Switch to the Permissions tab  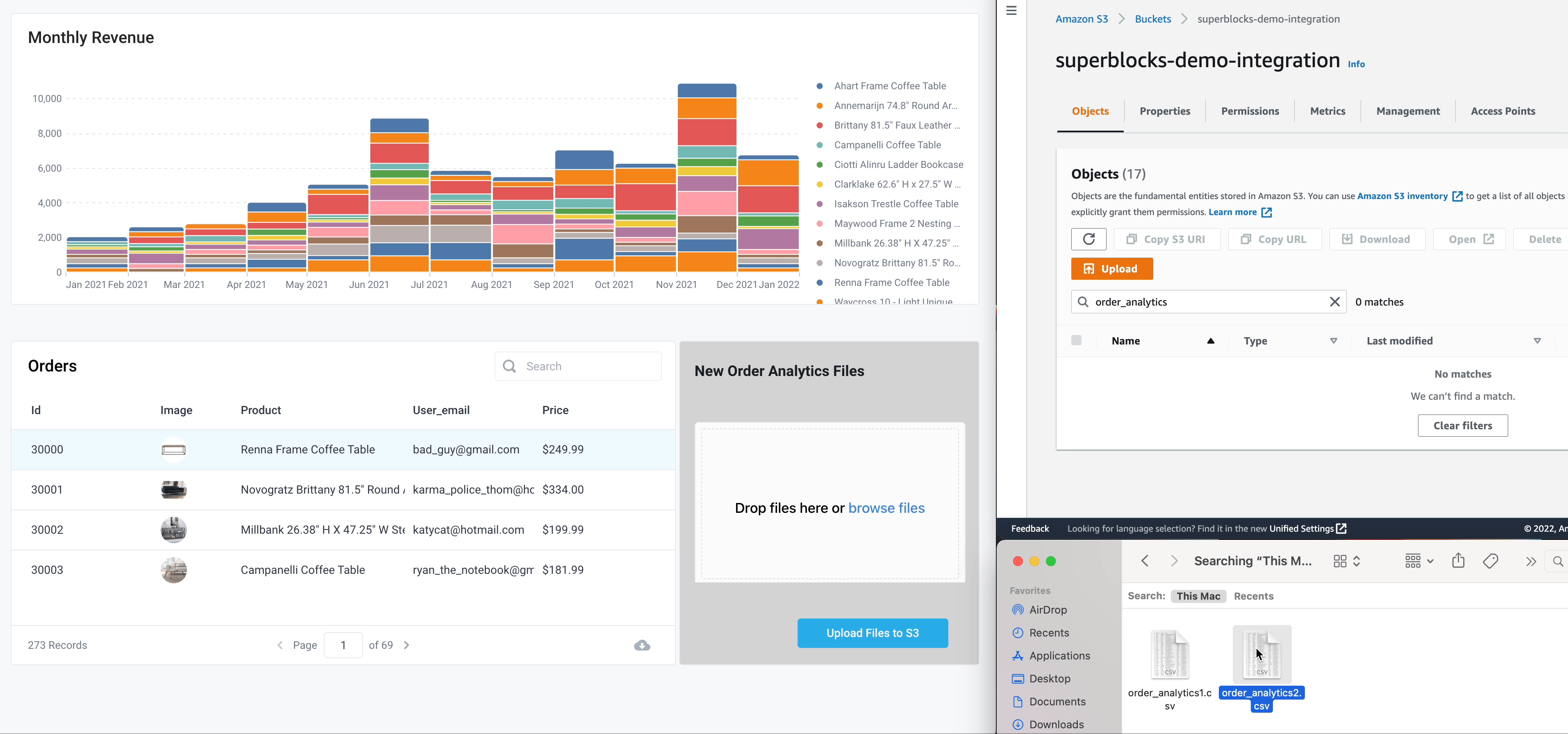(x=1250, y=111)
